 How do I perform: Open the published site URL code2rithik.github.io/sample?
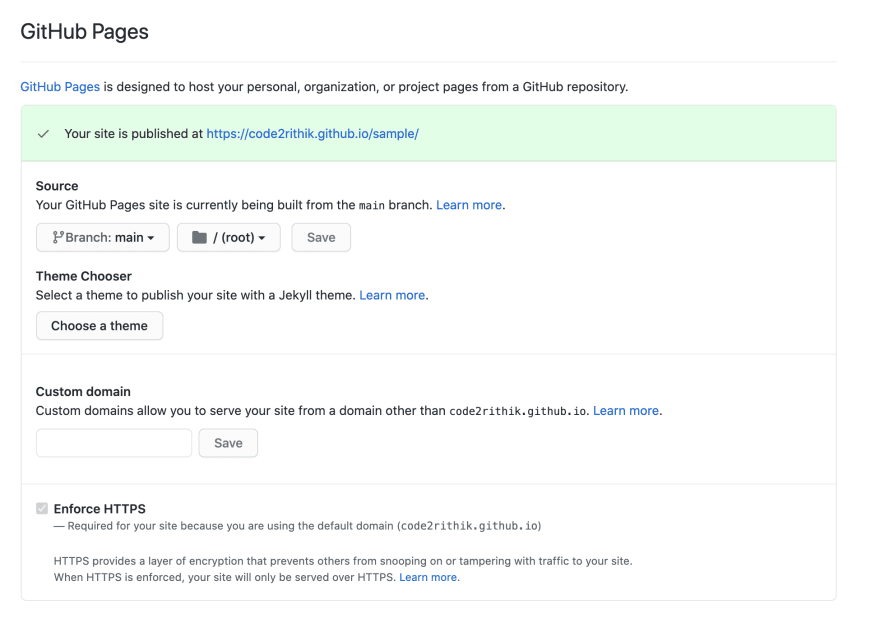coord(313,134)
